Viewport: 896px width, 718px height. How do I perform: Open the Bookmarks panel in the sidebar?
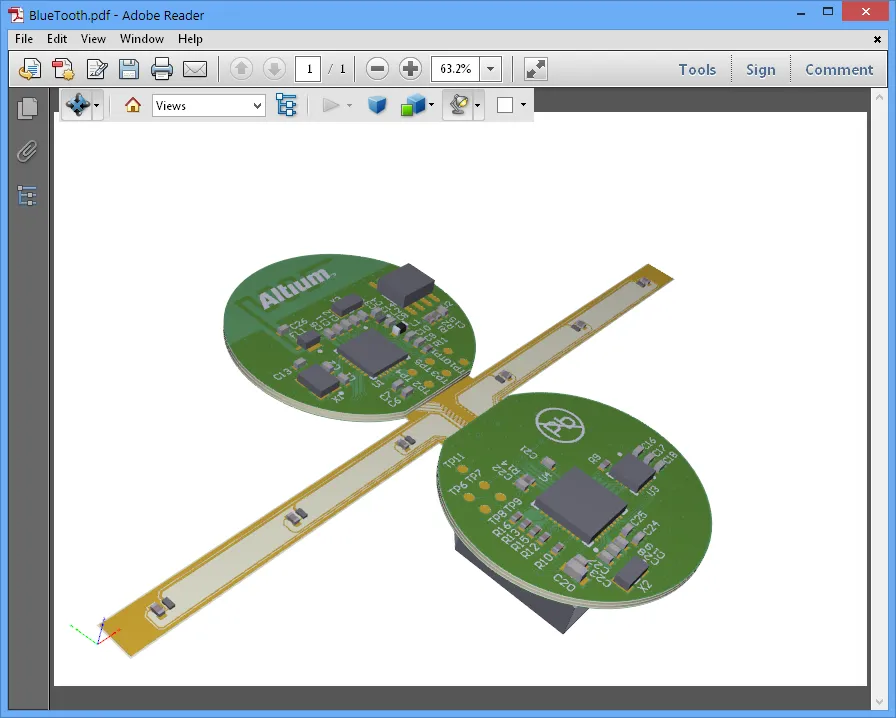tap(26, 196)
